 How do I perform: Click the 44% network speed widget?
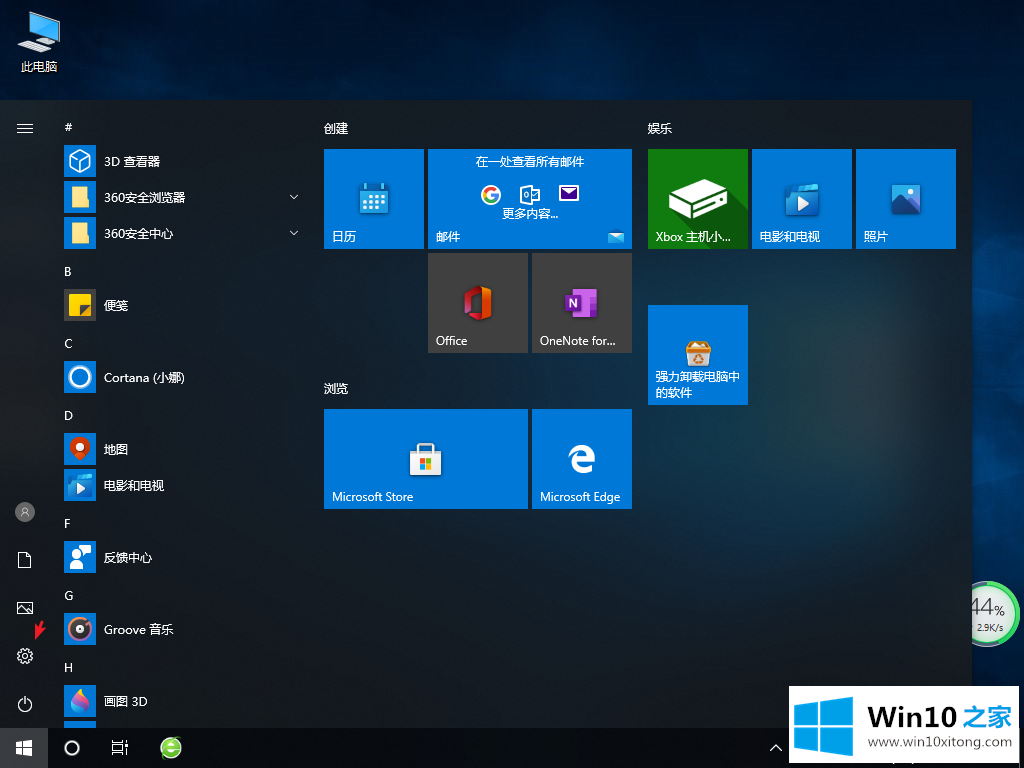point(992,614)
